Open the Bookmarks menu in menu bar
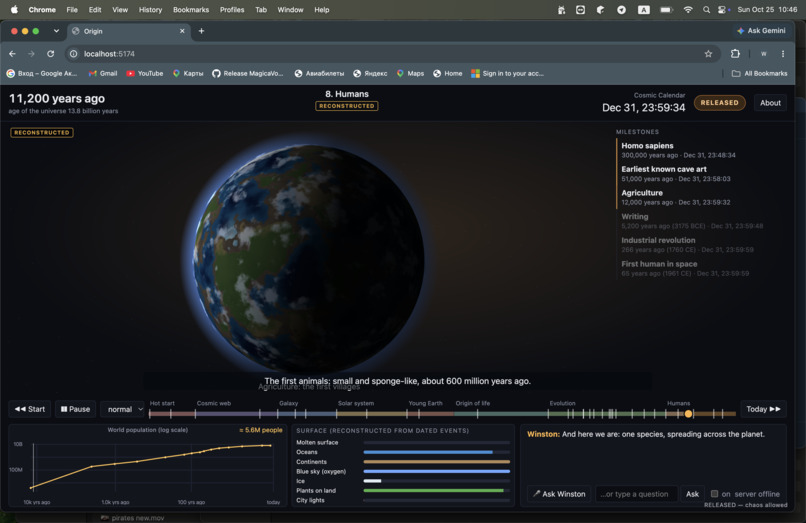Viewport: 806px width, 523px height. [191, 9]
